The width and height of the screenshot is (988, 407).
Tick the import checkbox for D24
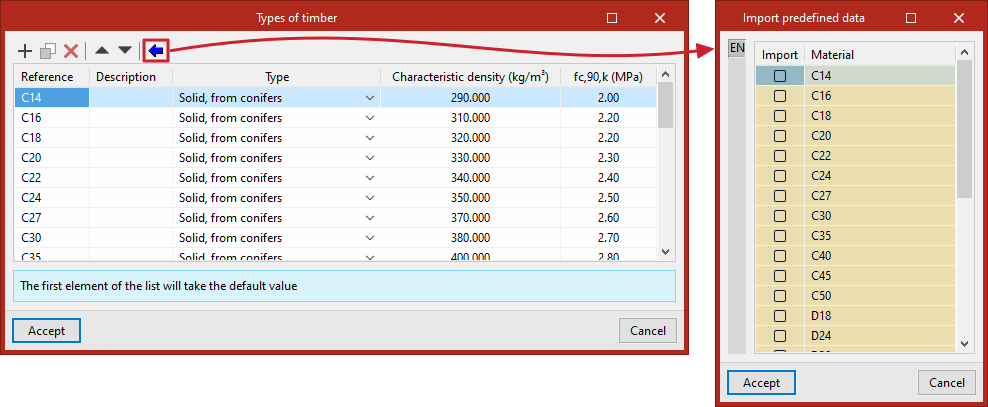point(780,335)
